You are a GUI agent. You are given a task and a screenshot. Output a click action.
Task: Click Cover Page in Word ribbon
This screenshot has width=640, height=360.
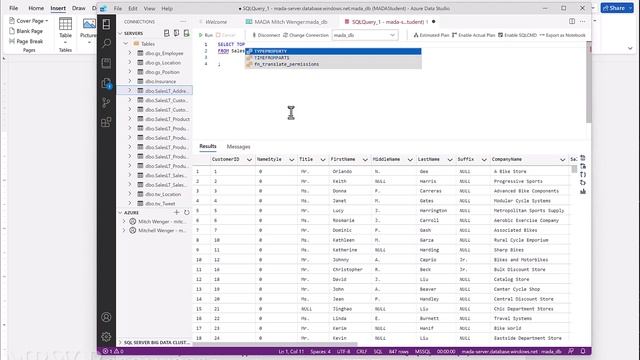point(29,21)
